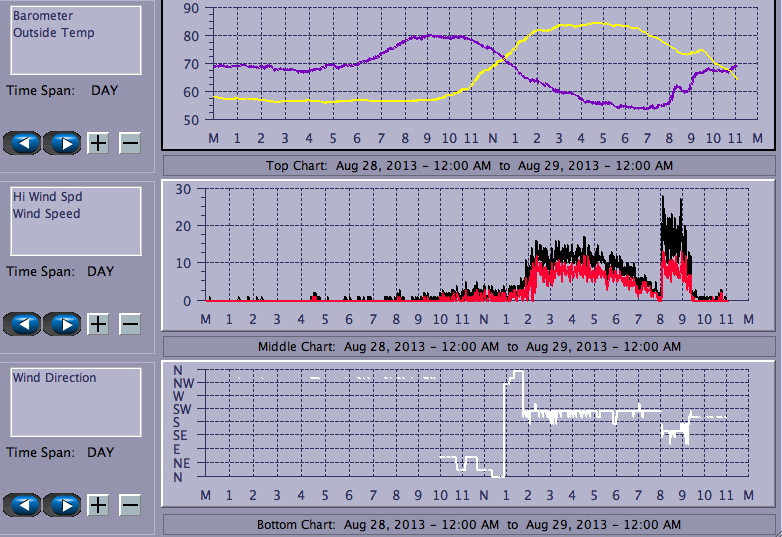The height and width of the screenshot is (537, 782).
Task: Select Outside Temp in the top chart list
Action: point(53,33)
